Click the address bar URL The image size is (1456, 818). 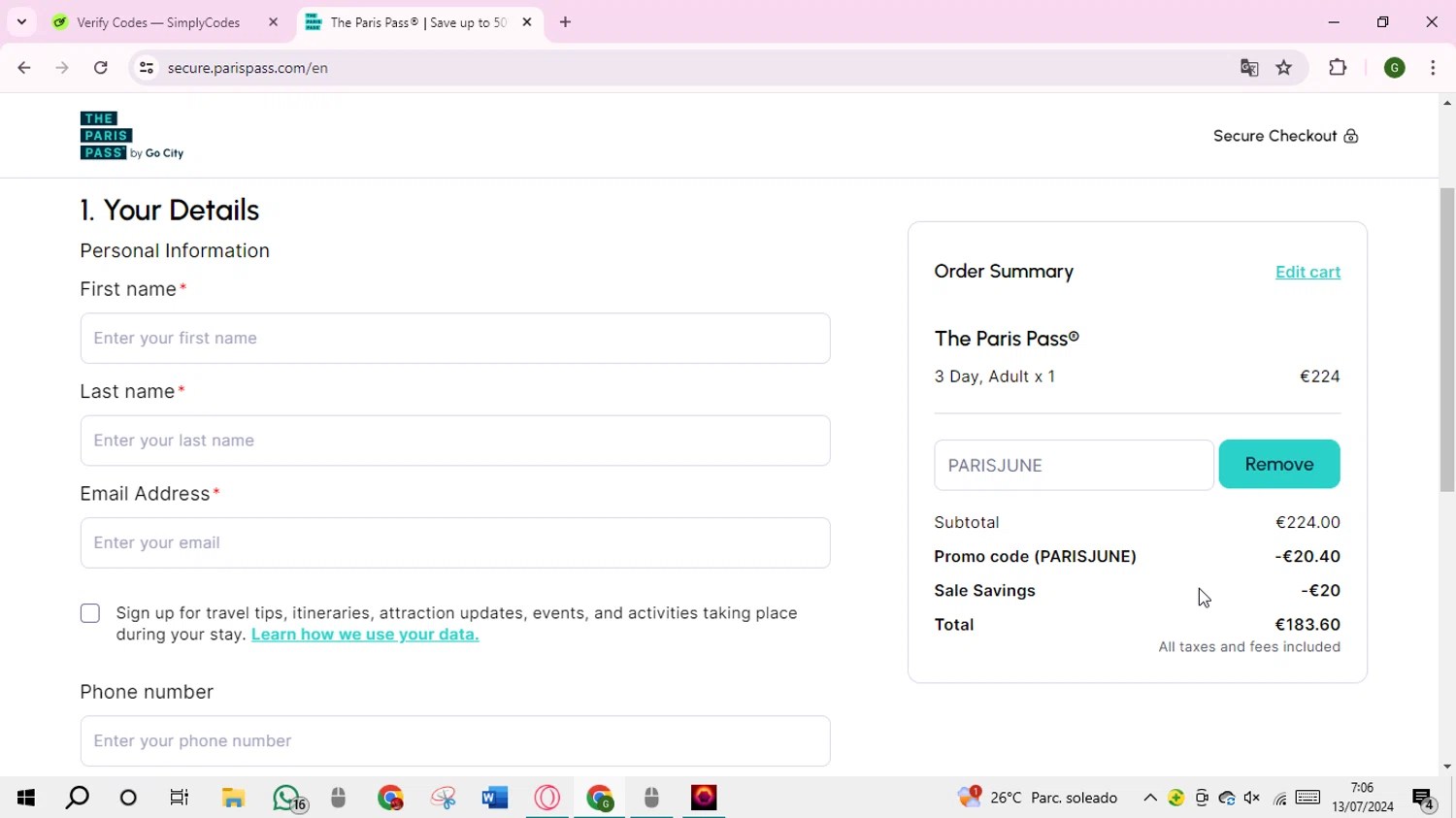[248, 68]
